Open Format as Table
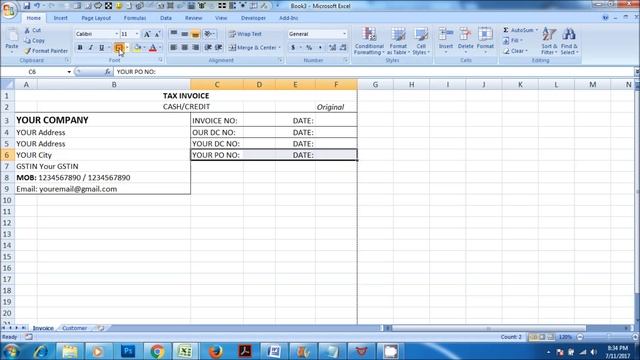This screenshot has height=360, width=640. tap(398, 41)
